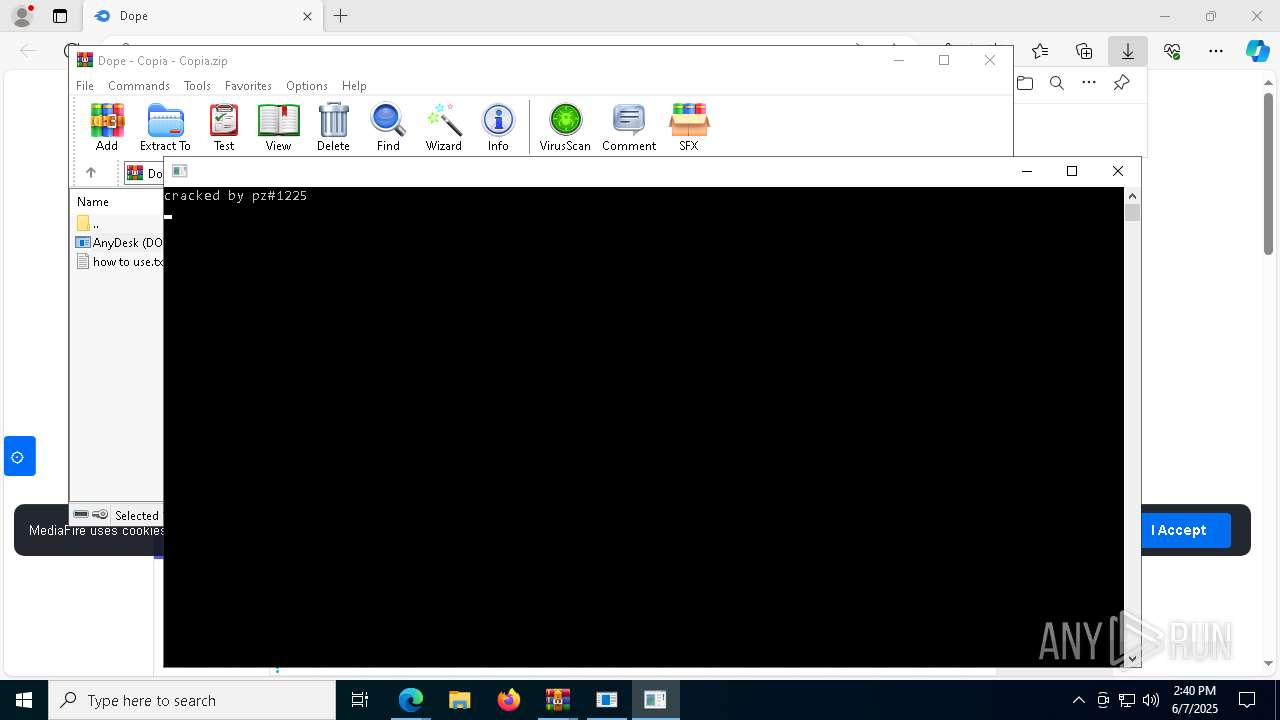1280x720 pixels.
Task: Select the how to use.txt file
Action: [x=119, y=261]
